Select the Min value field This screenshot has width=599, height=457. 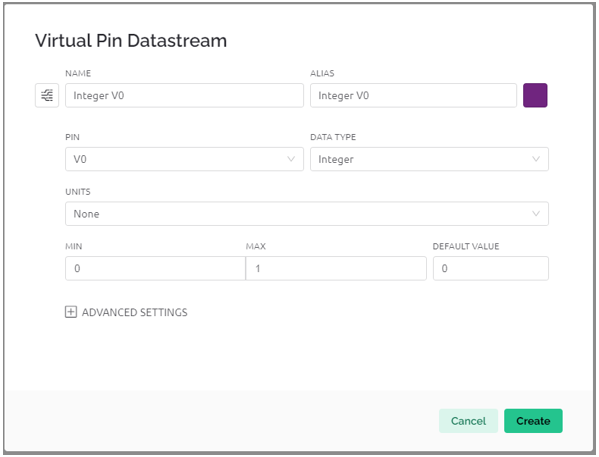155,268
